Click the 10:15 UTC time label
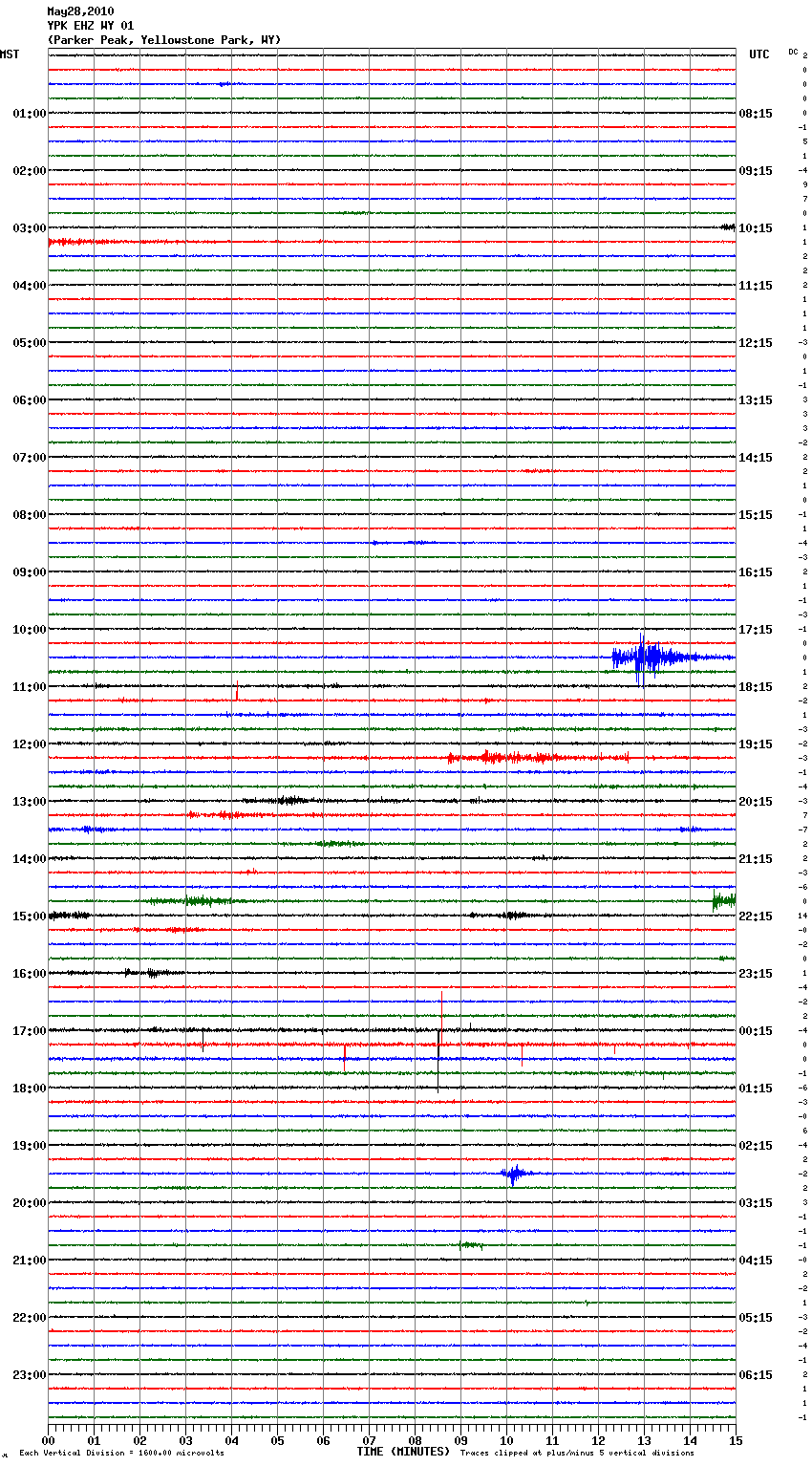Image resolution: width=812 pixels, height=1466 pixels. [756, 228]
